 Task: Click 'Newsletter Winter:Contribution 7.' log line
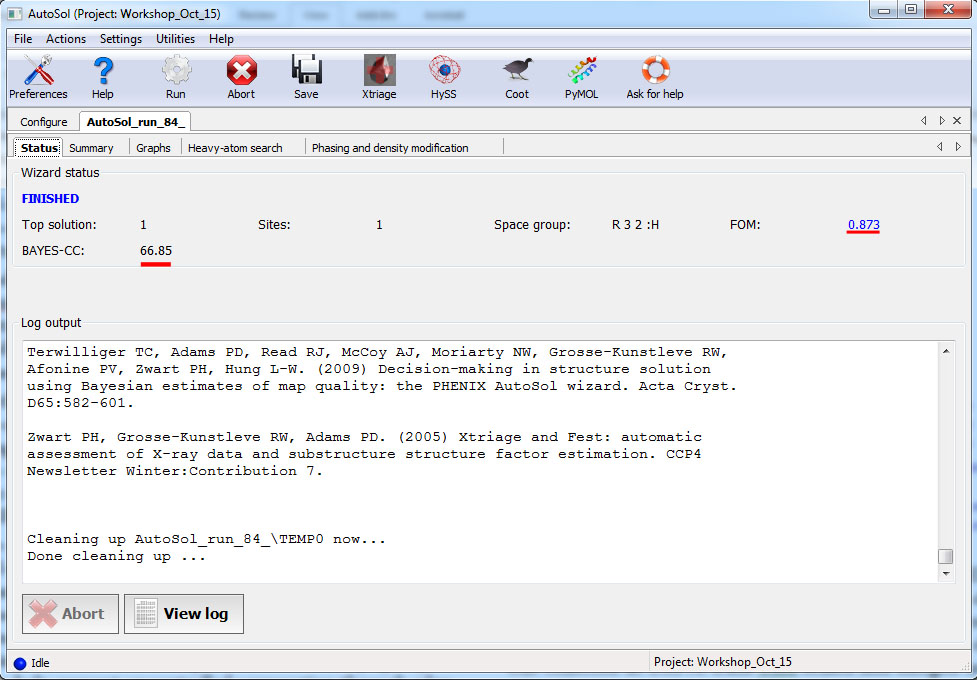tap(175, 471)
